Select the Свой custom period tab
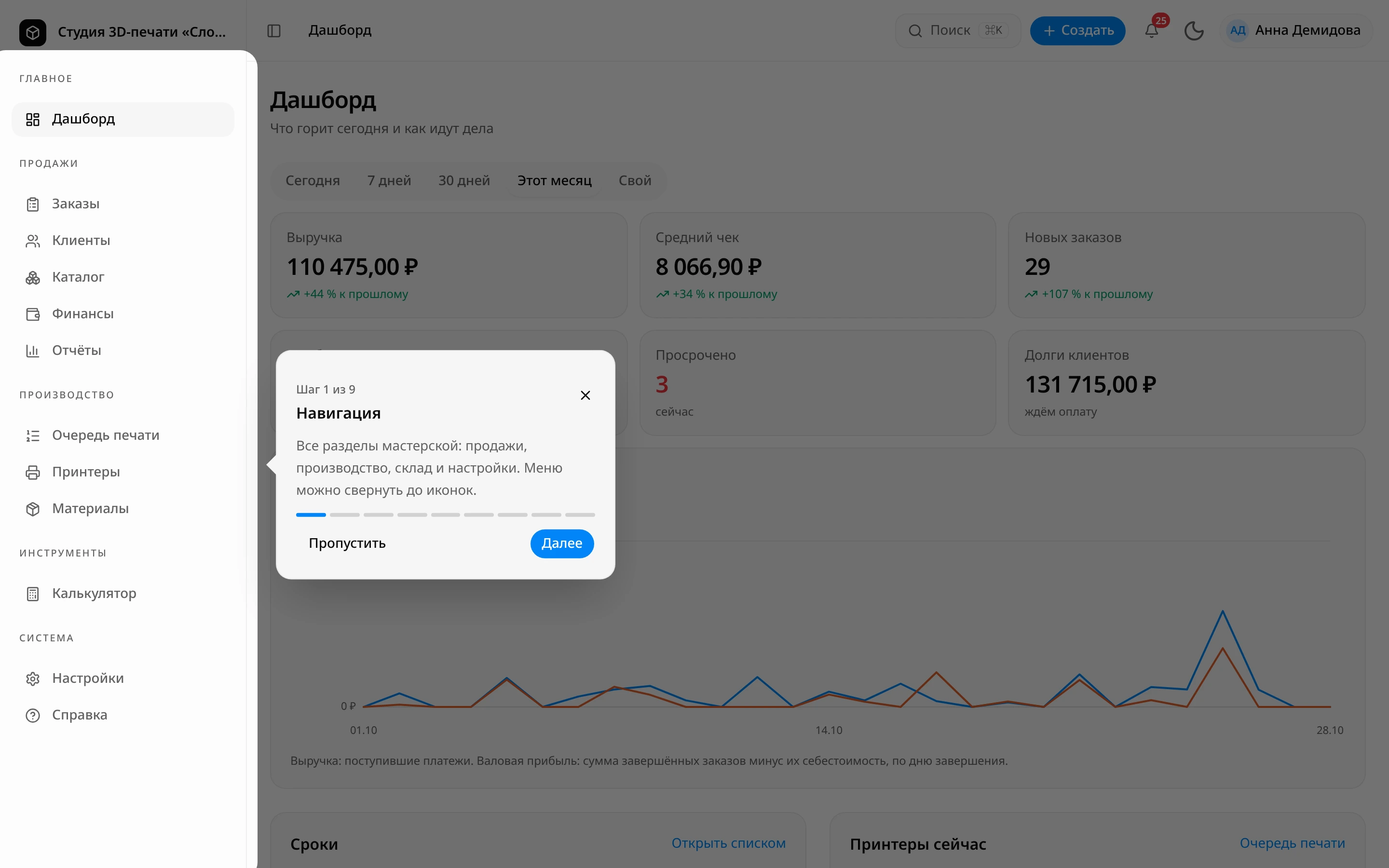 pyautogui.click(x=635, y=181)
